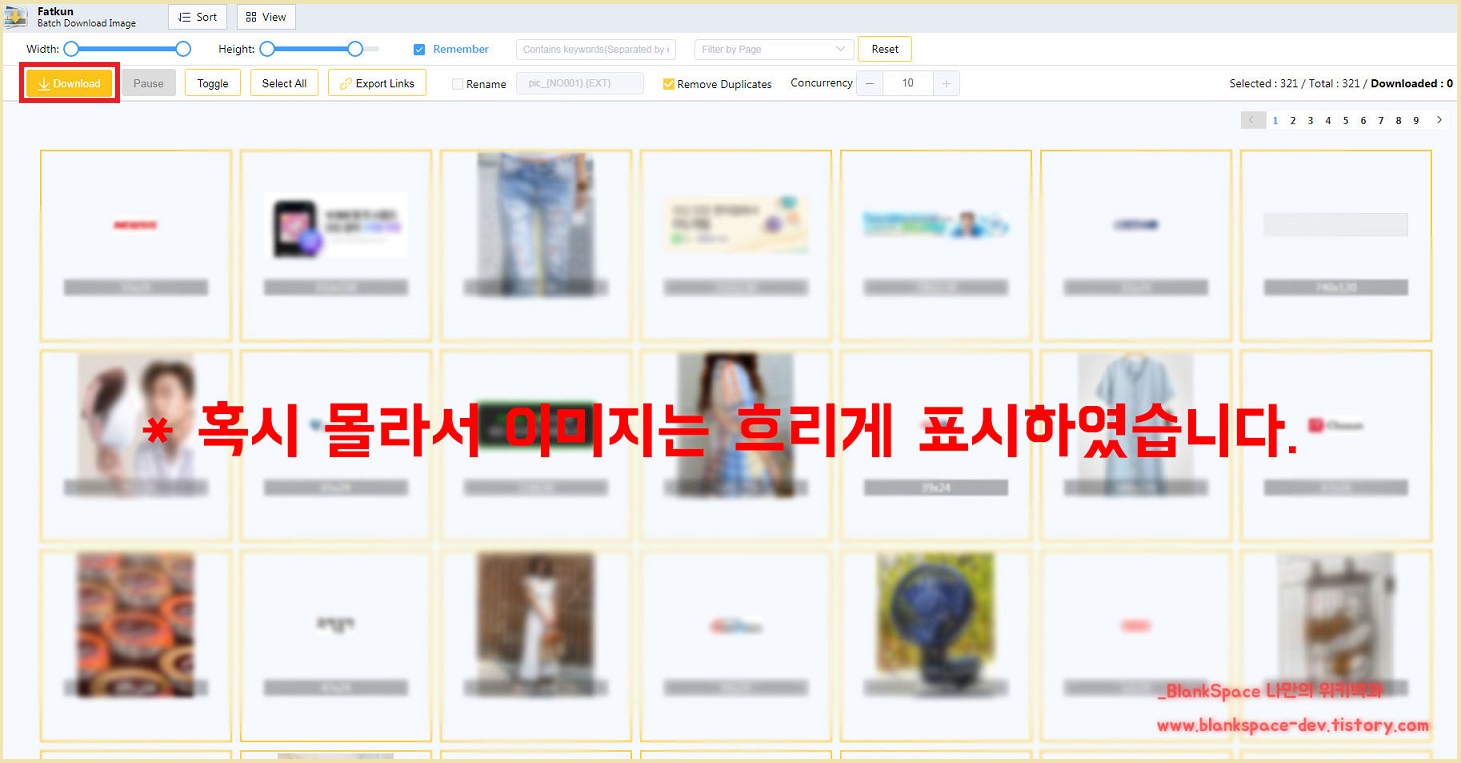1461x763 pixels.
Task: Toggle the Remember checkbox
Action: (420, 49)
